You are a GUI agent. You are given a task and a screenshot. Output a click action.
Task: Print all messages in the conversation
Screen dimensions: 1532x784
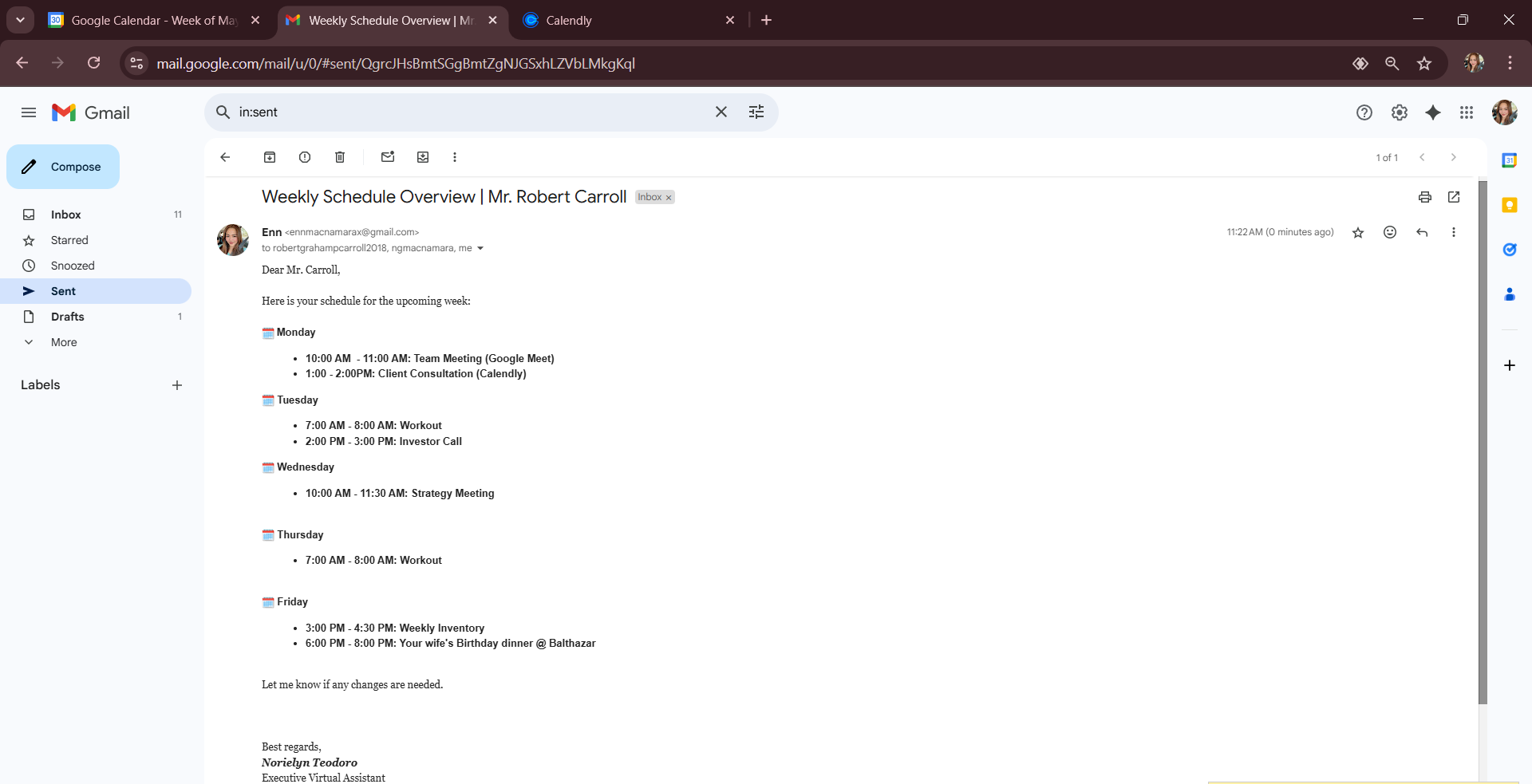[1425, 197]
